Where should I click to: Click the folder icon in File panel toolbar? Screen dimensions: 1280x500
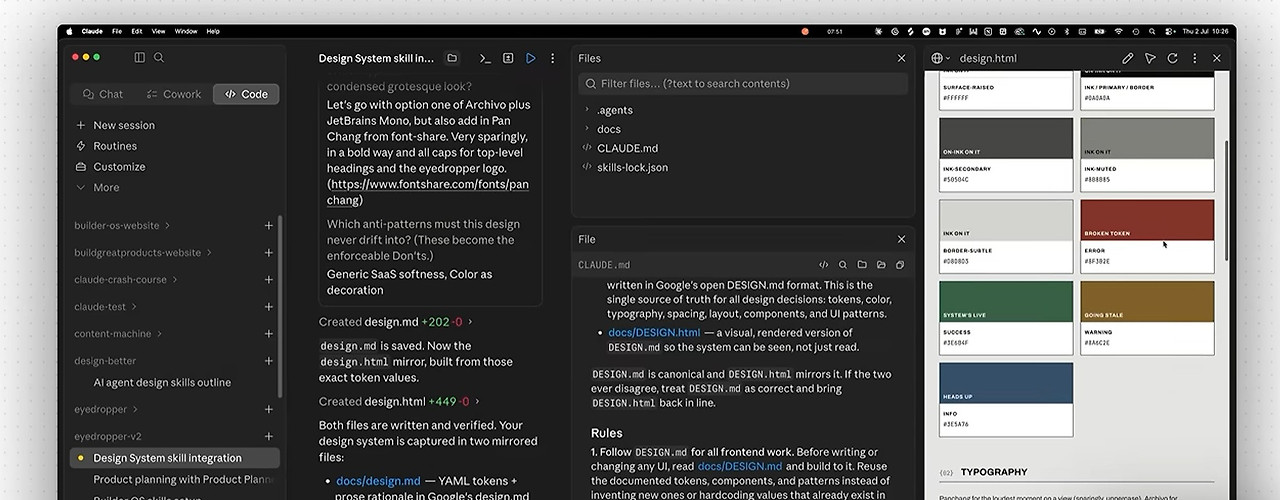click(862, 265)
